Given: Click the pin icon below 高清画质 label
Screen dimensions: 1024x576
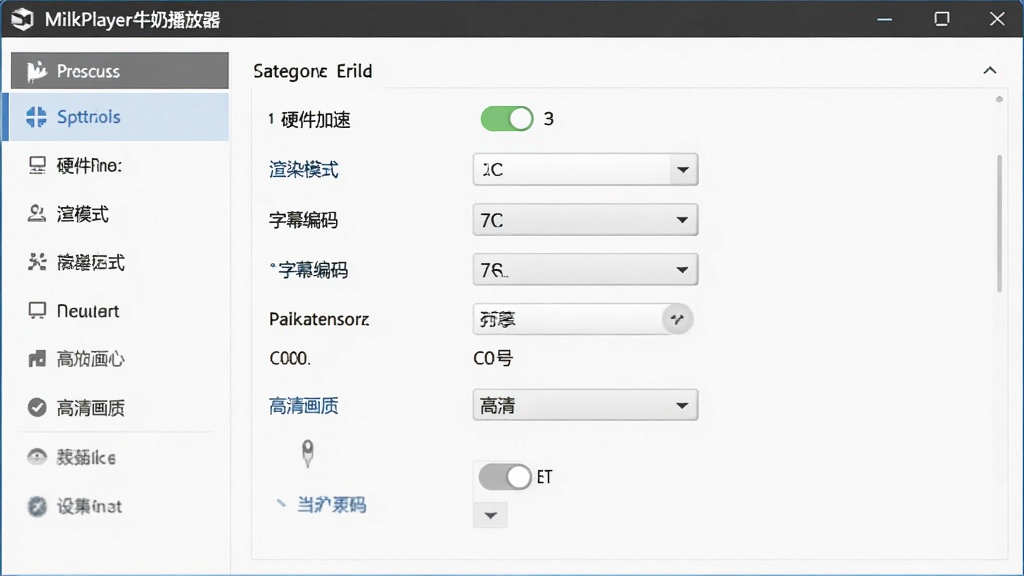Looking at the screenshot, I should pyautogui.click(x=308, y=453).
